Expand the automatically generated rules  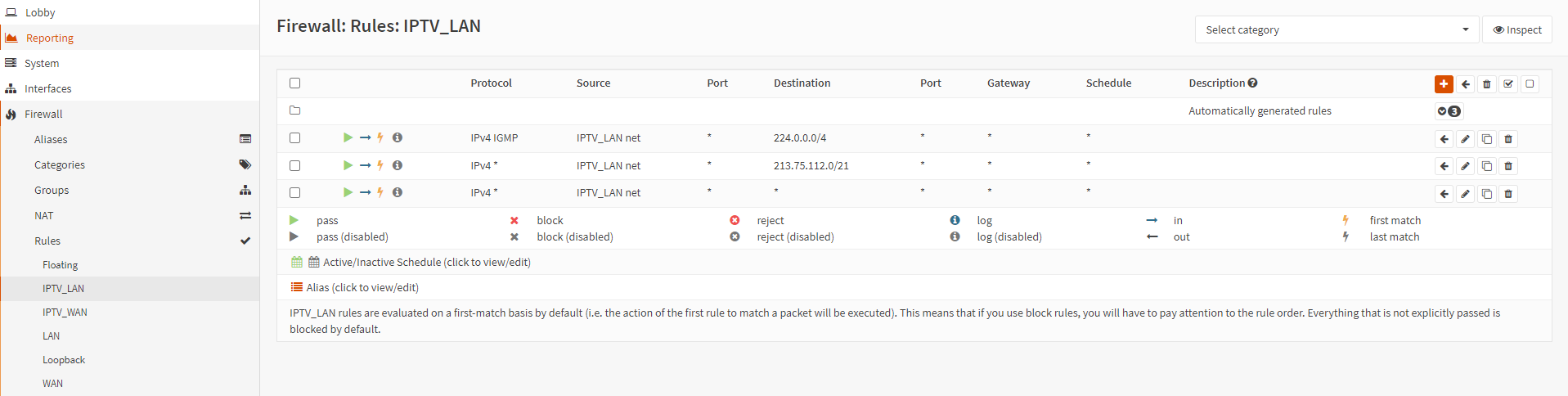[1449, 111]
